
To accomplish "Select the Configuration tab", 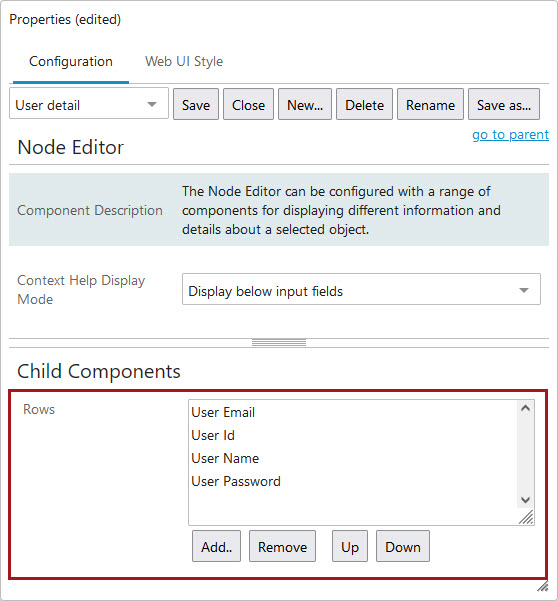I will pos(71,61).
